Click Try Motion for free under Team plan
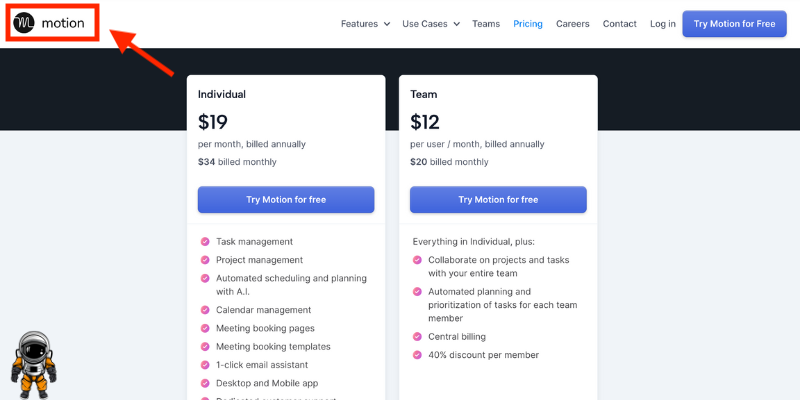 (498, 199)
